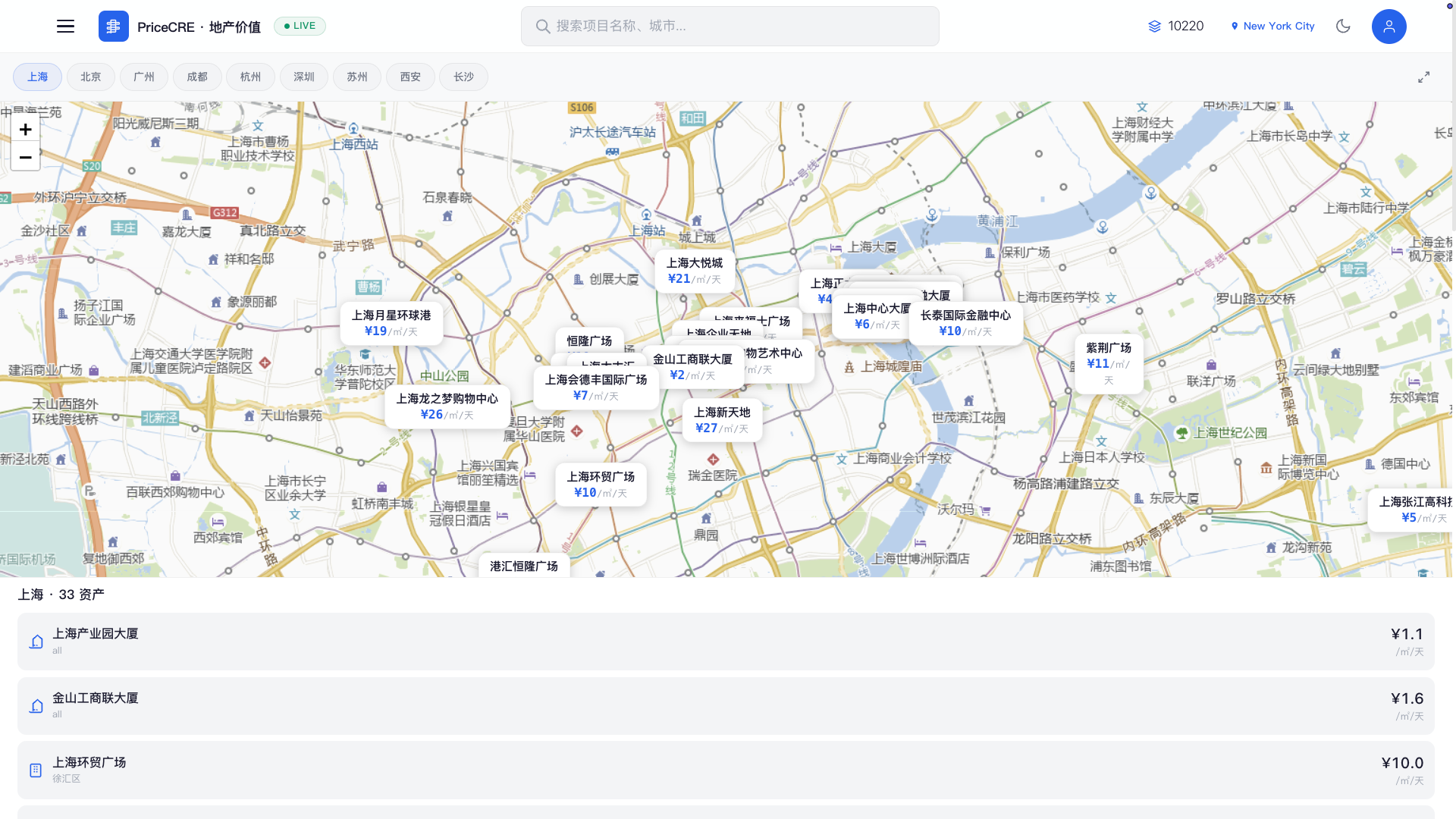Open the hamburger navigation menu
Image resolution: width=1456 pixels, height=819 pixels.
click(x=66, y=27)
